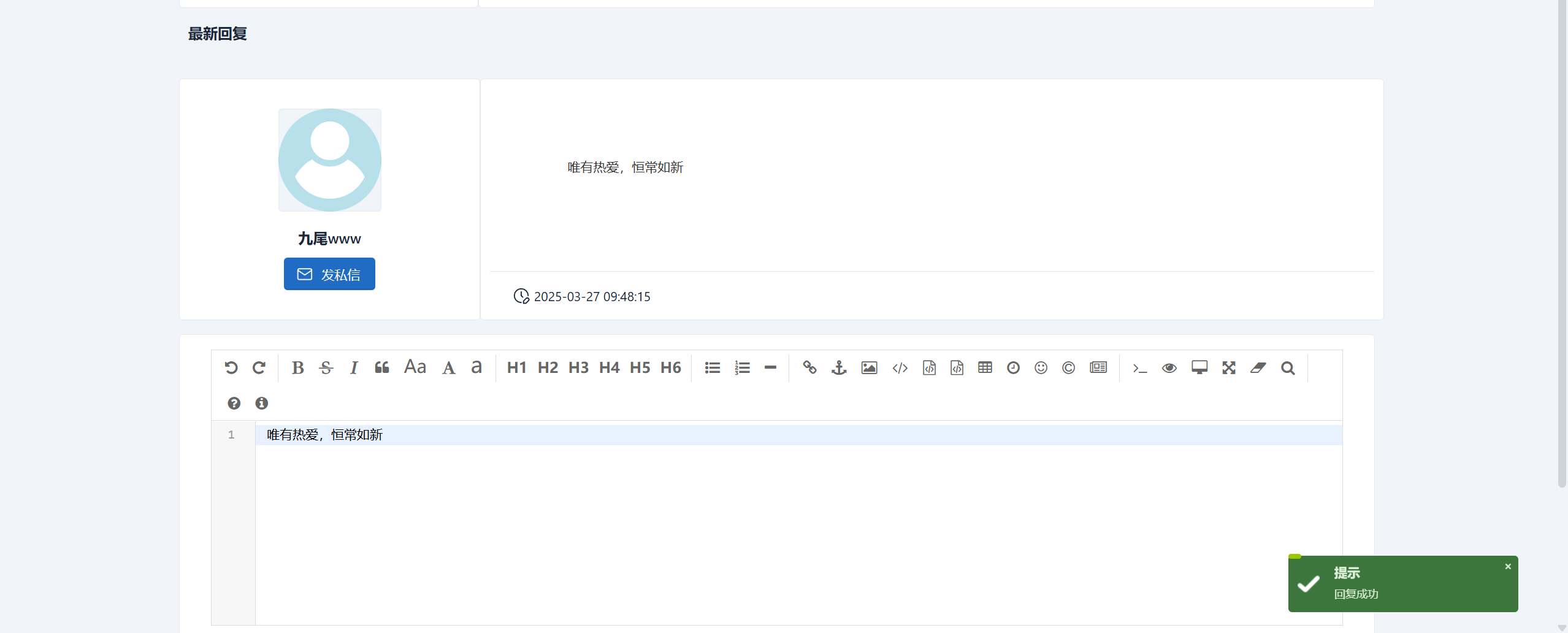
Task: Convert selection to lowercase a
Action: (476, 367)
